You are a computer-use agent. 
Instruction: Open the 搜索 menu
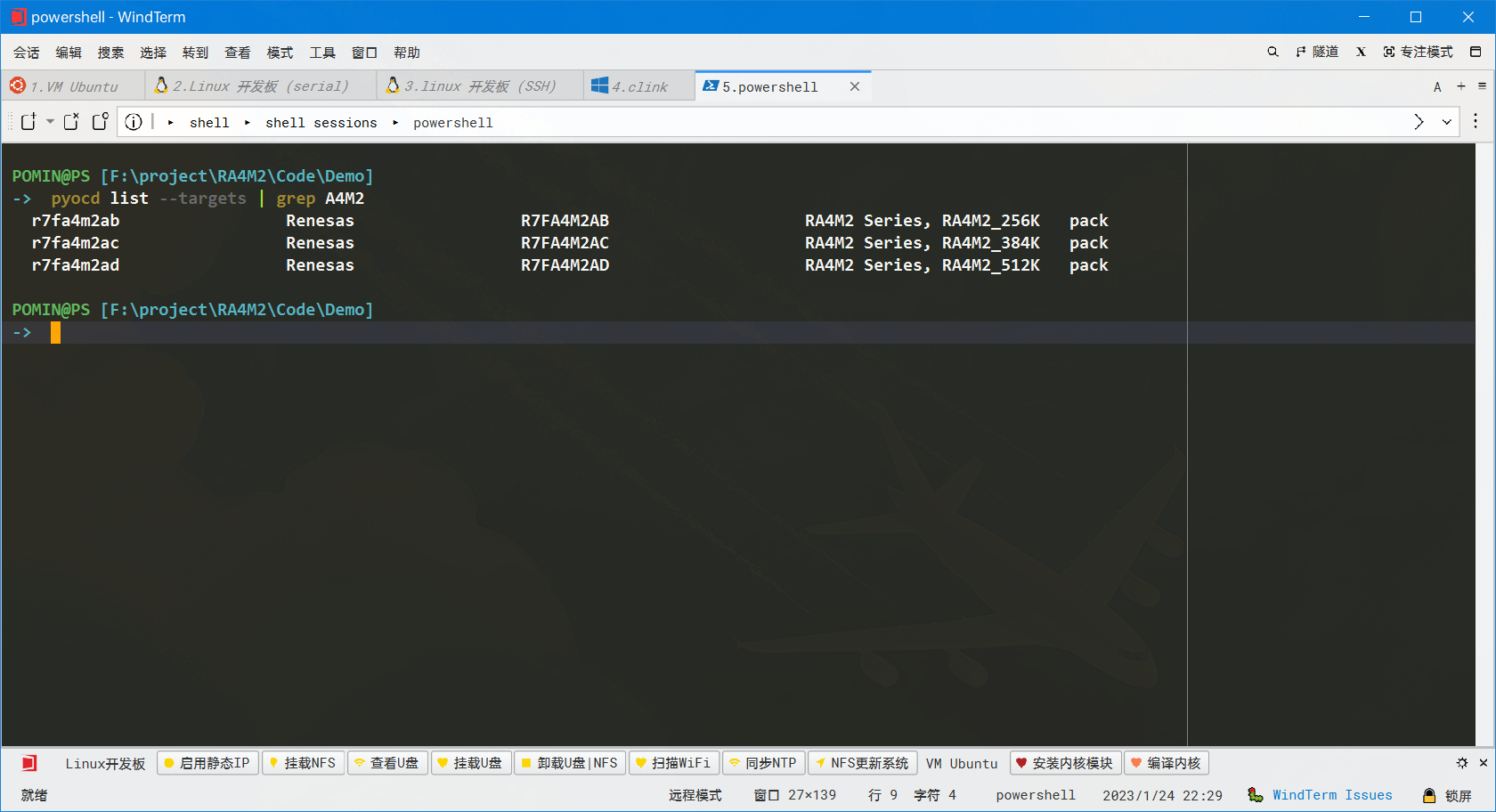[110, 53]
